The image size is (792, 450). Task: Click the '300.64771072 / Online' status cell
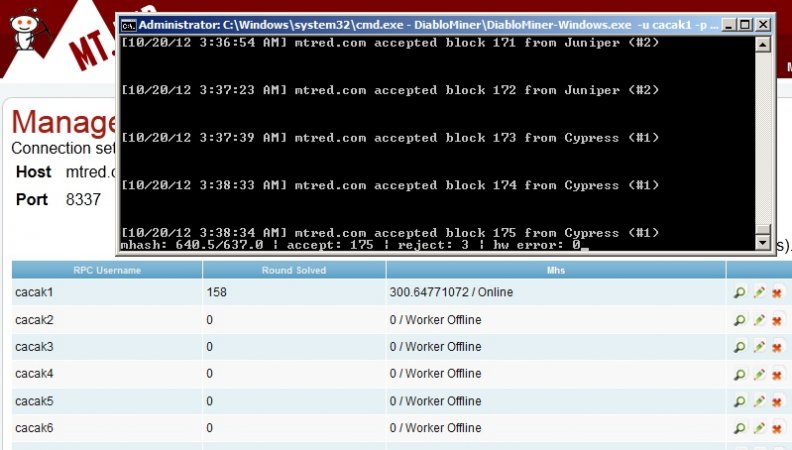556,292
